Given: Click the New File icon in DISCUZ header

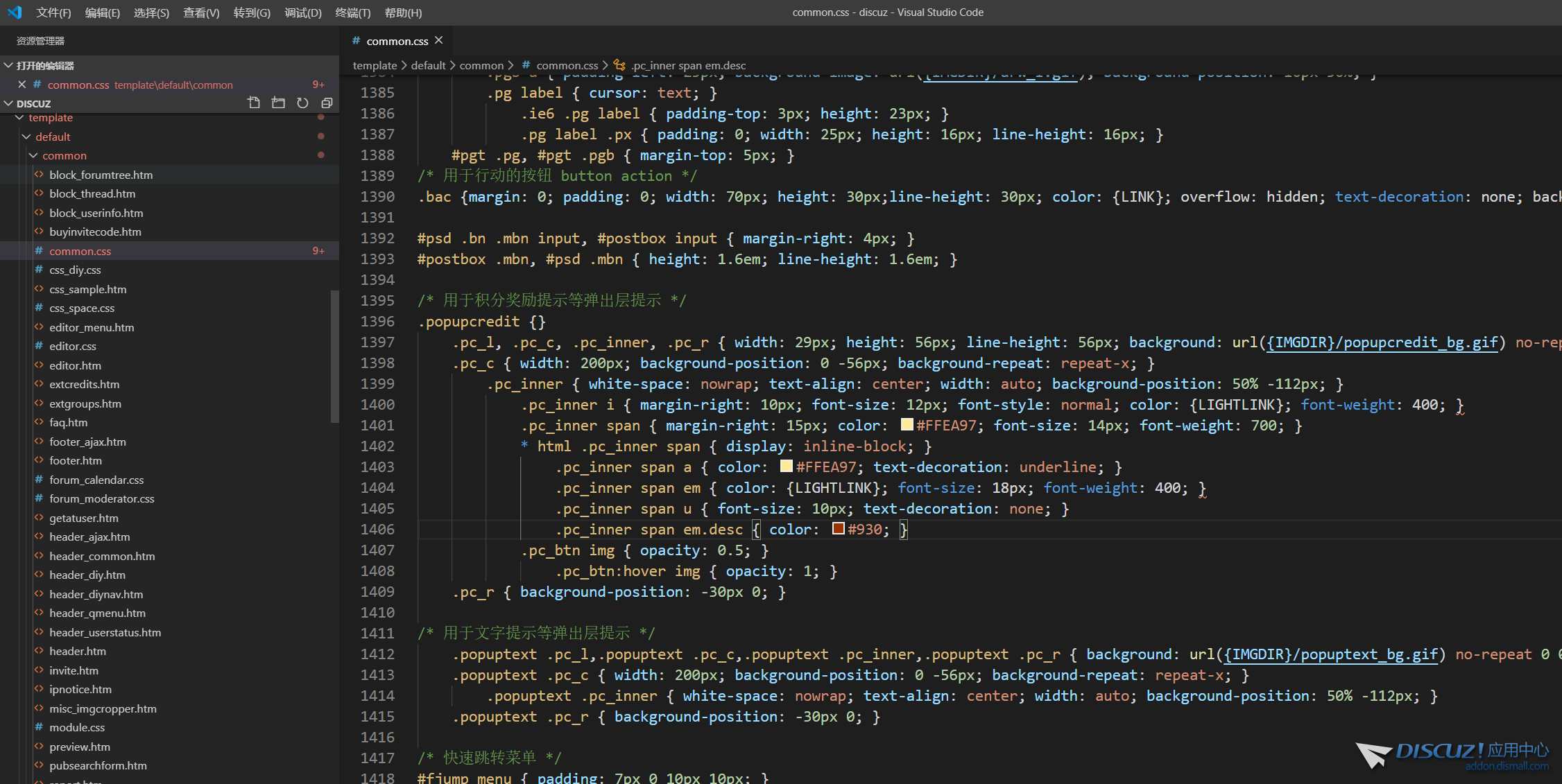Looking at the screenshot, I should [x=254, y=103].
